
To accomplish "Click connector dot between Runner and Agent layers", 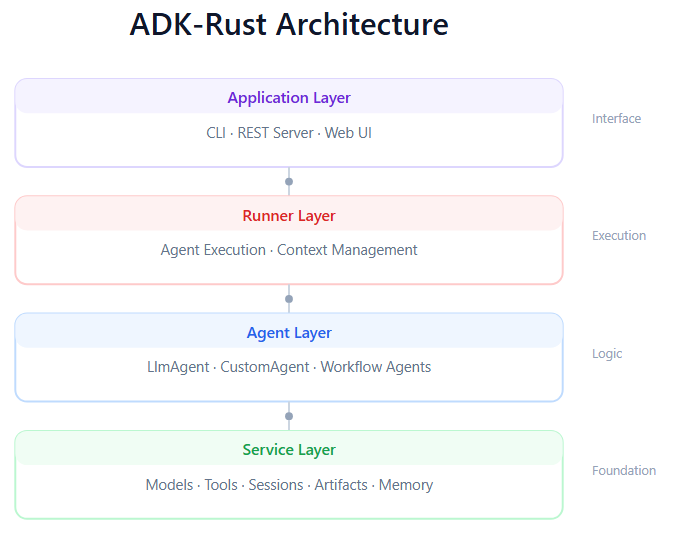I will pyautogui.click(x=289, y=299).
